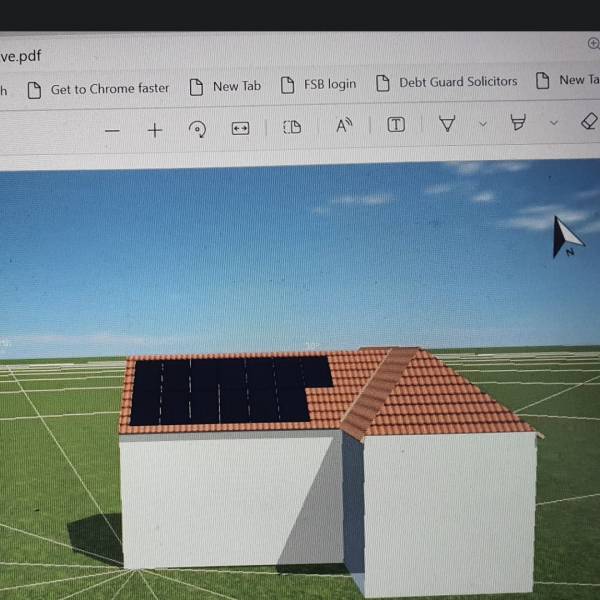
Task: Select the Erase tool
Action: (589, 121)
